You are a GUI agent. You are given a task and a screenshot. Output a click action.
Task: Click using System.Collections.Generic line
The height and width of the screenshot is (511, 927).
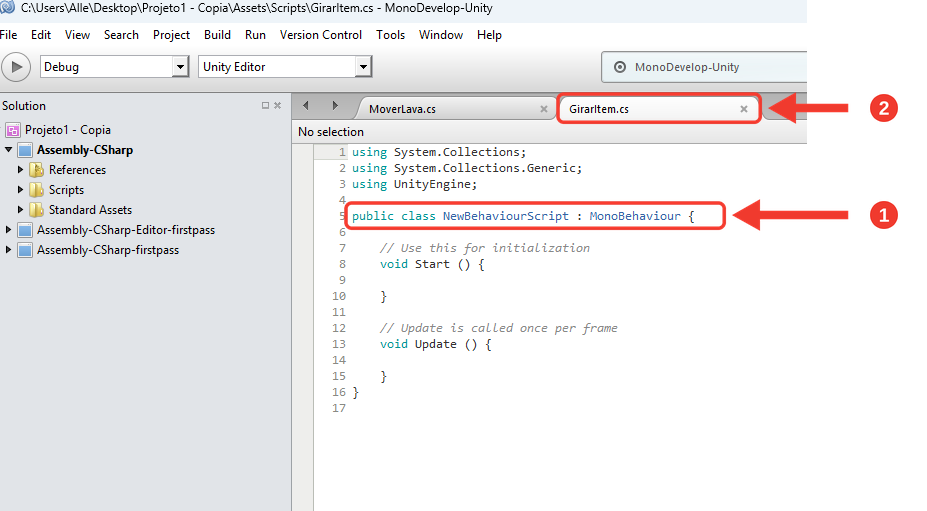pos(467,169)
